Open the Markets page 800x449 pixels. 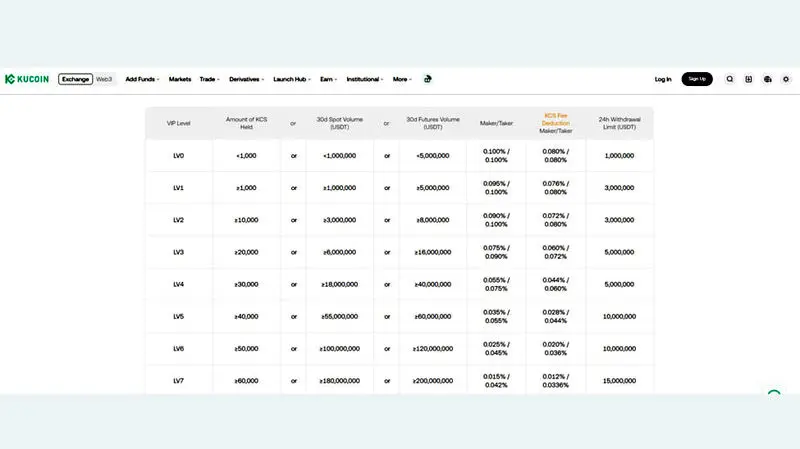click(180, 79)
